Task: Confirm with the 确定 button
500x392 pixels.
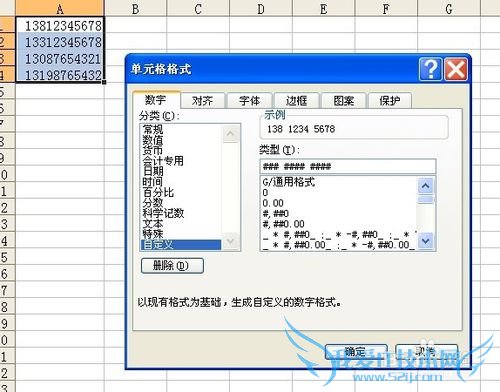Action: [356, 351]
